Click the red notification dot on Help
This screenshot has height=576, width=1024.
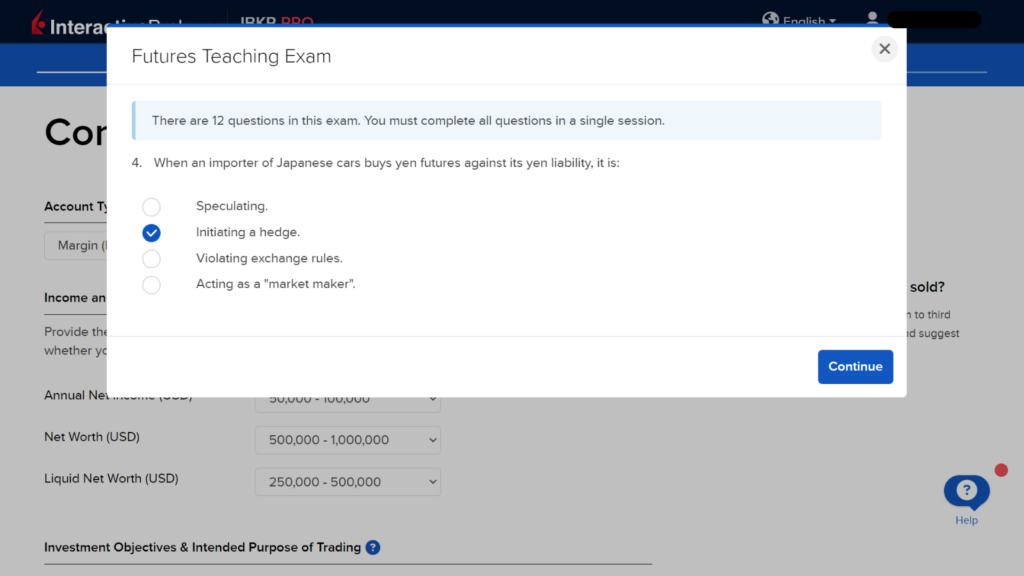pos(1001,468)
